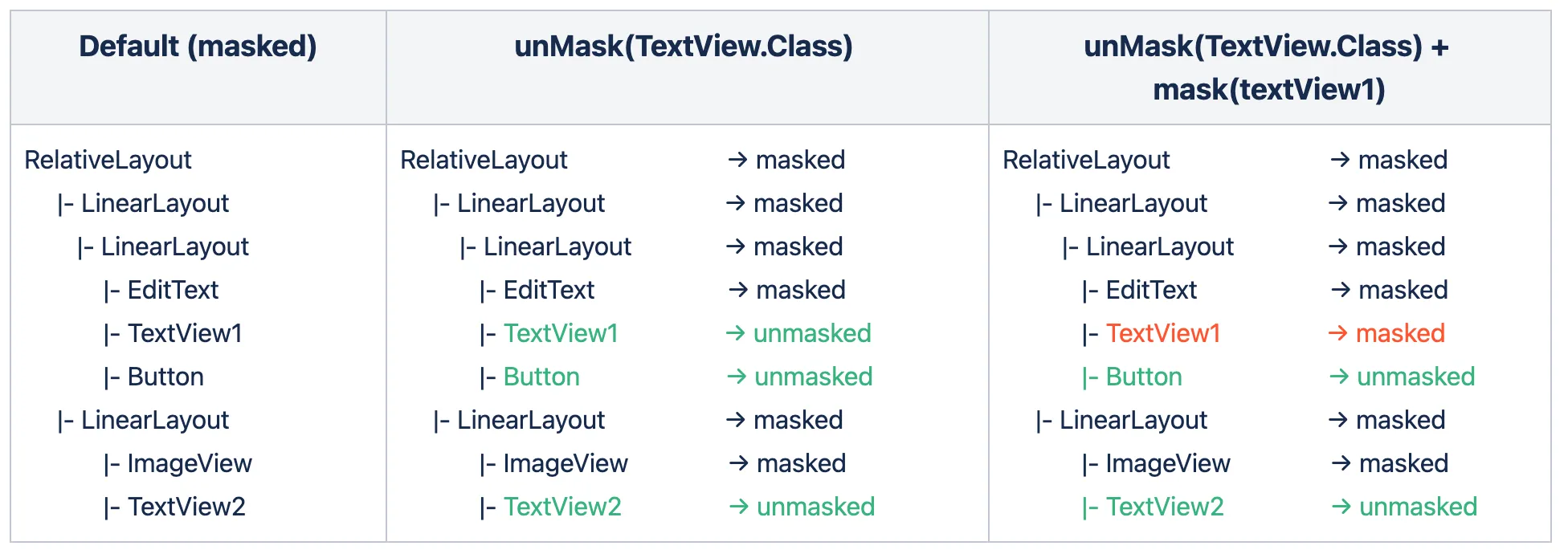Select TextView2 in the Default column
Image resolution: width=1568 pixels, height=554 pixels.
click(186, 507)
